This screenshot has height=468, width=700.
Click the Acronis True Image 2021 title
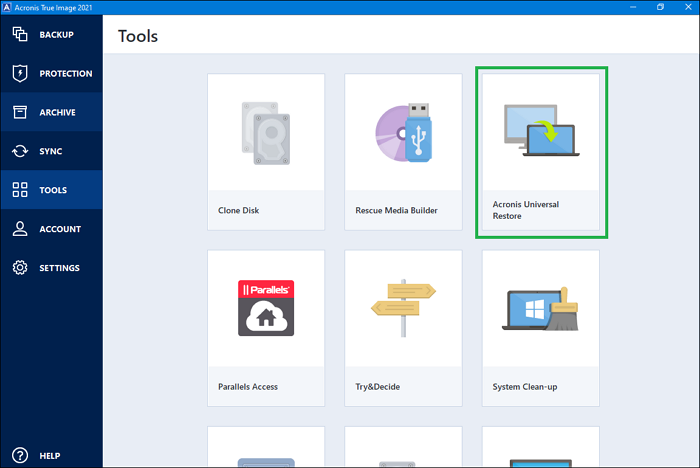tap(53, 8)
